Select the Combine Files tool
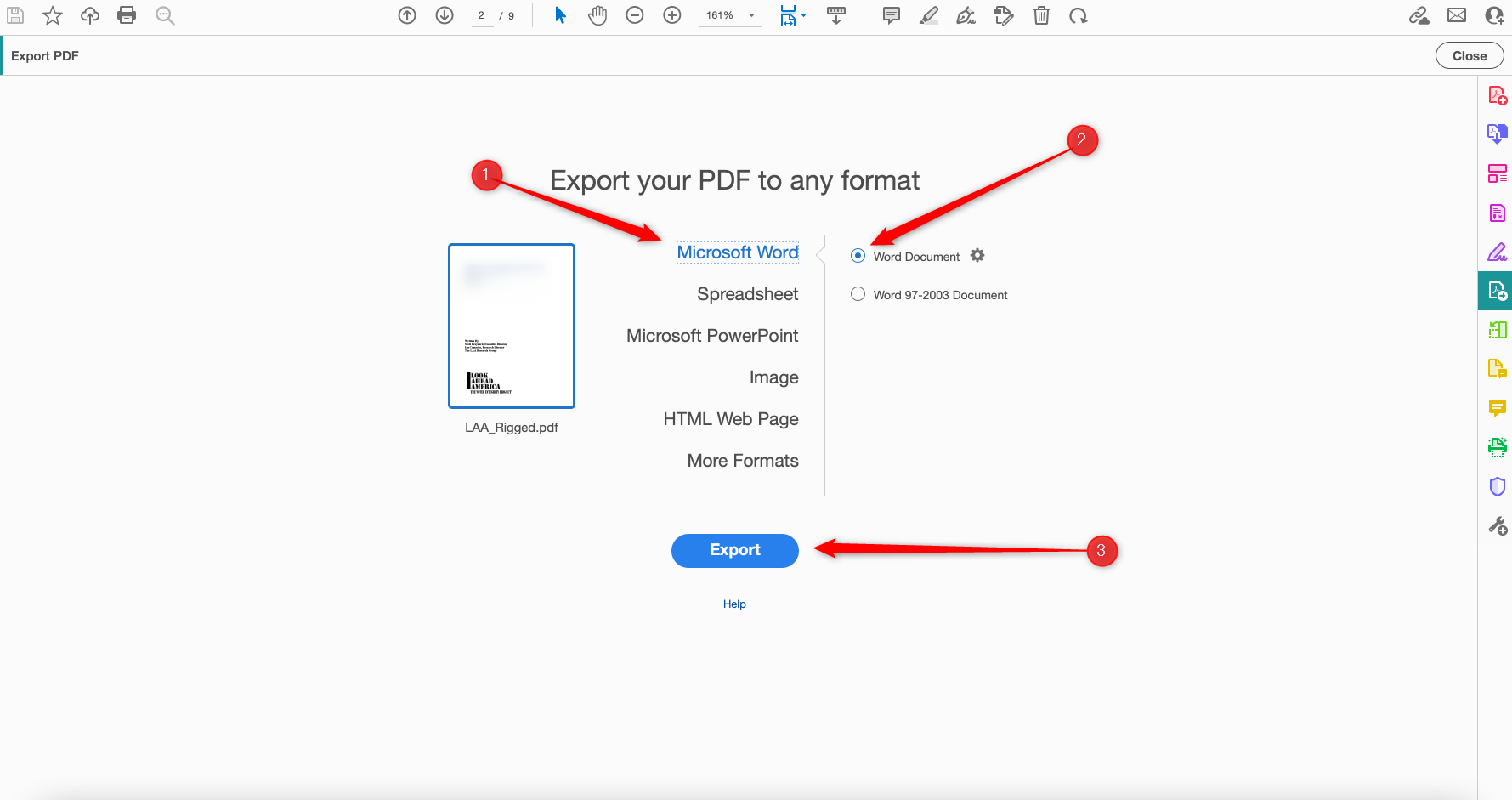This screenshot has width=1512, height=800. point(1498,133)
